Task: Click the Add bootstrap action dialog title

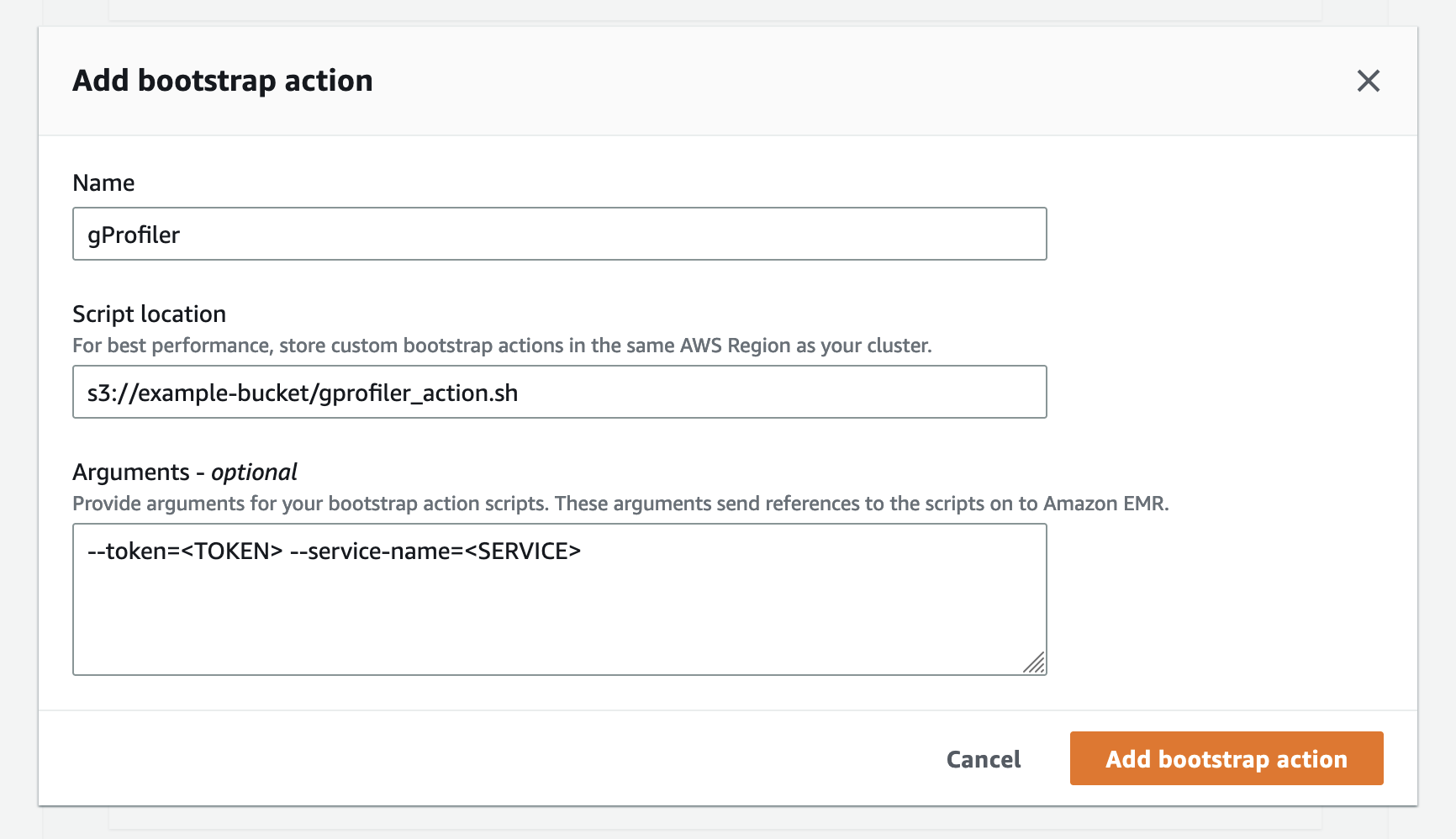Action: point(223,81)
